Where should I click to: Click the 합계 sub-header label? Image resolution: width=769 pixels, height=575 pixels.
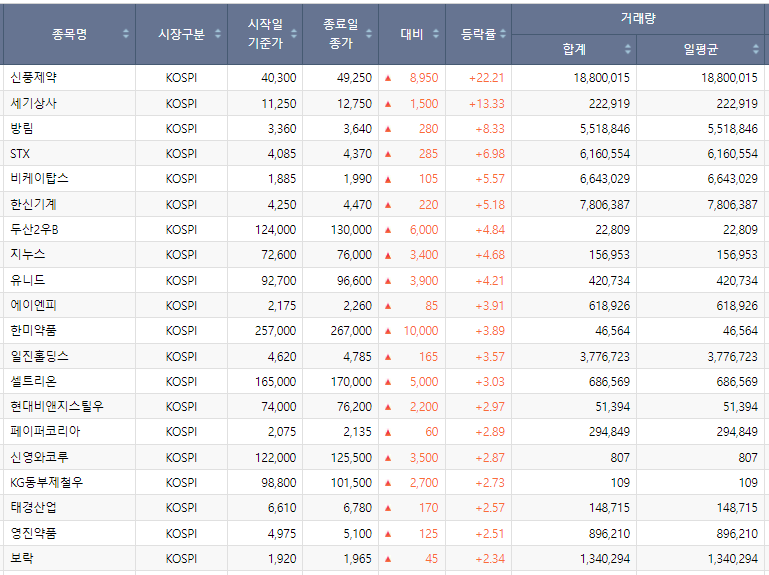(574, 49)
